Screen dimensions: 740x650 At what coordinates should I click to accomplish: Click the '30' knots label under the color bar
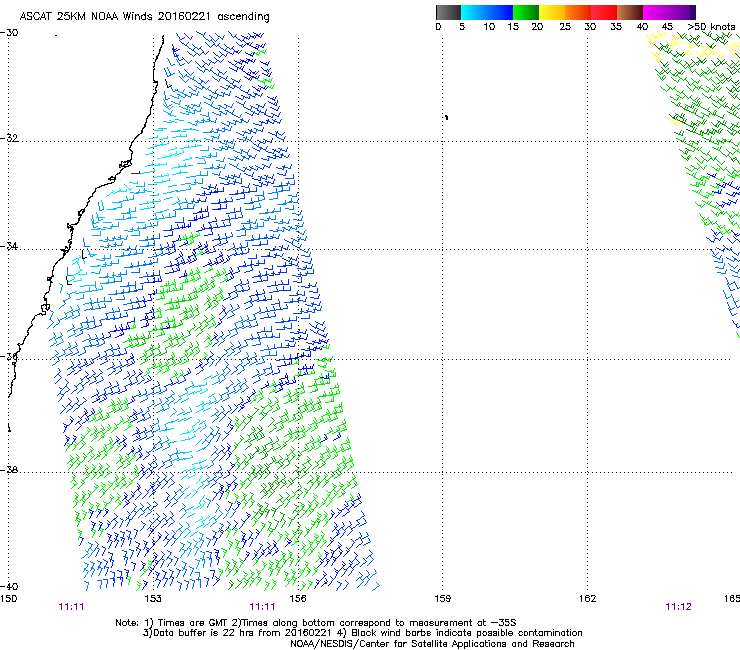click(590, 27)
